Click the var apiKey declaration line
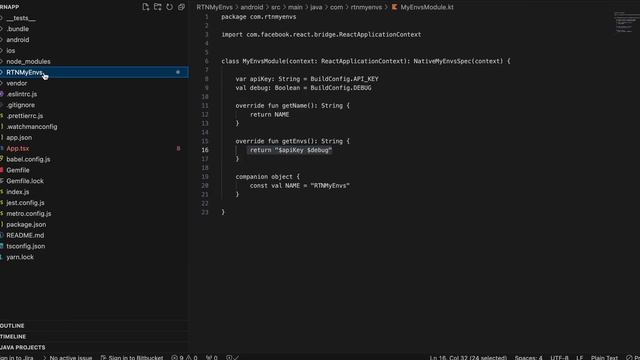 [307, 79]
